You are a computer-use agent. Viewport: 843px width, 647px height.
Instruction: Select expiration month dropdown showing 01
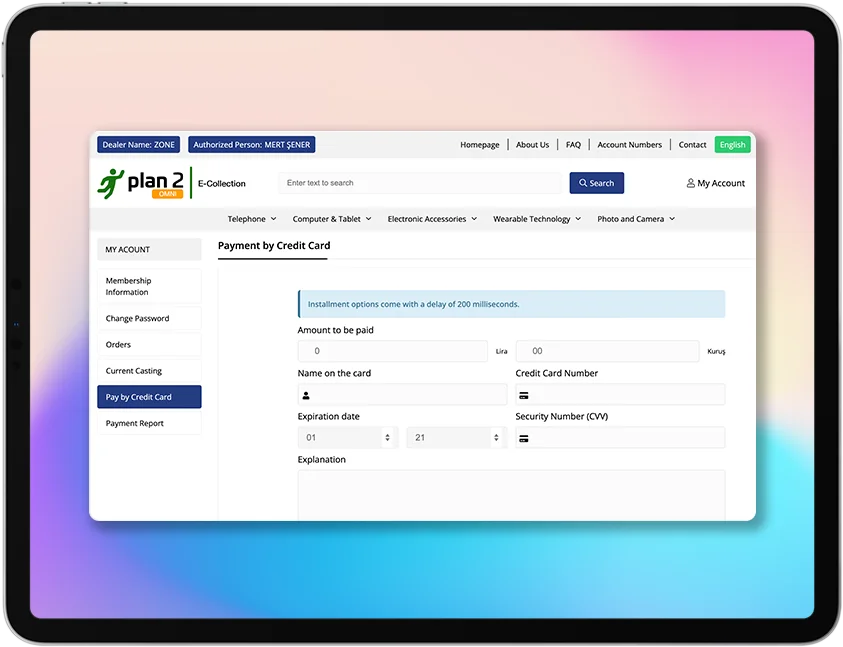347,438
